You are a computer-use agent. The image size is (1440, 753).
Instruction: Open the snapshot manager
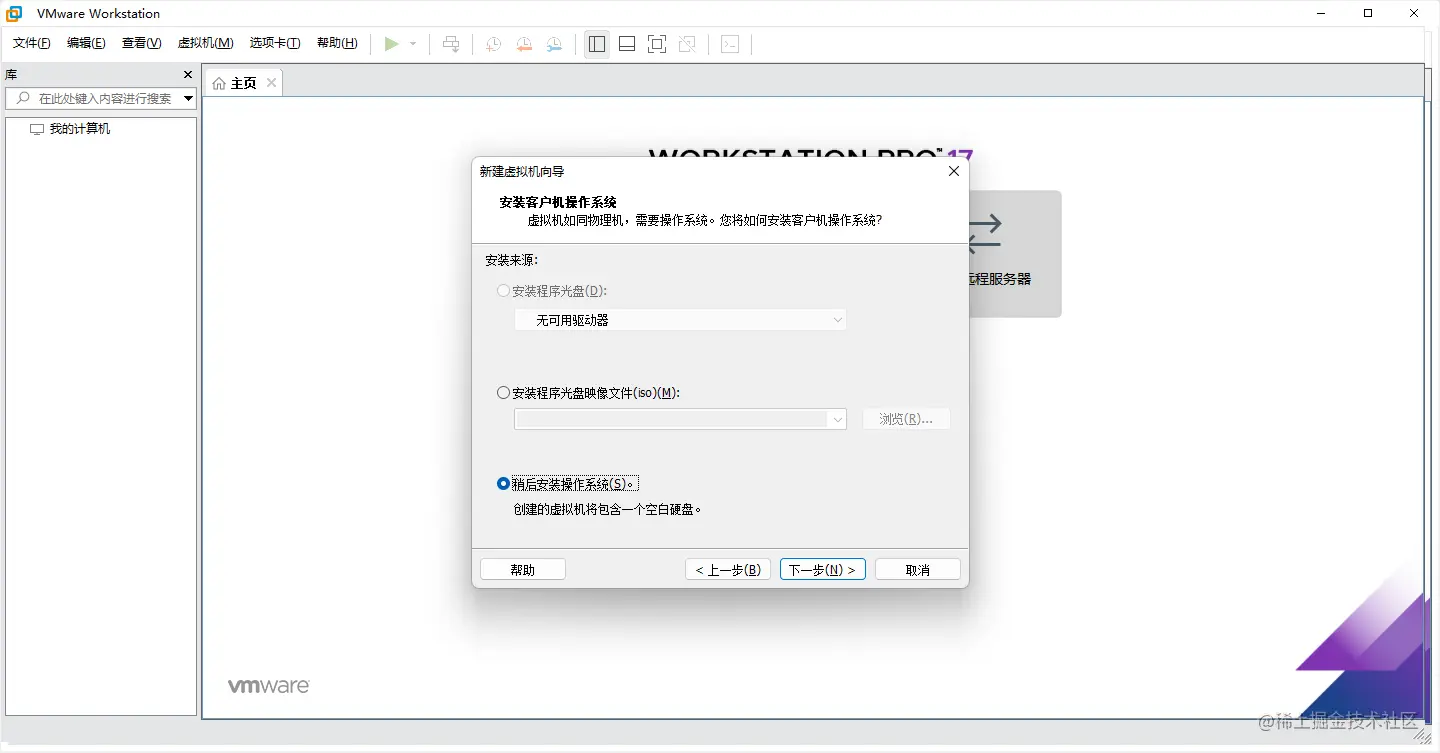[554, 43]
